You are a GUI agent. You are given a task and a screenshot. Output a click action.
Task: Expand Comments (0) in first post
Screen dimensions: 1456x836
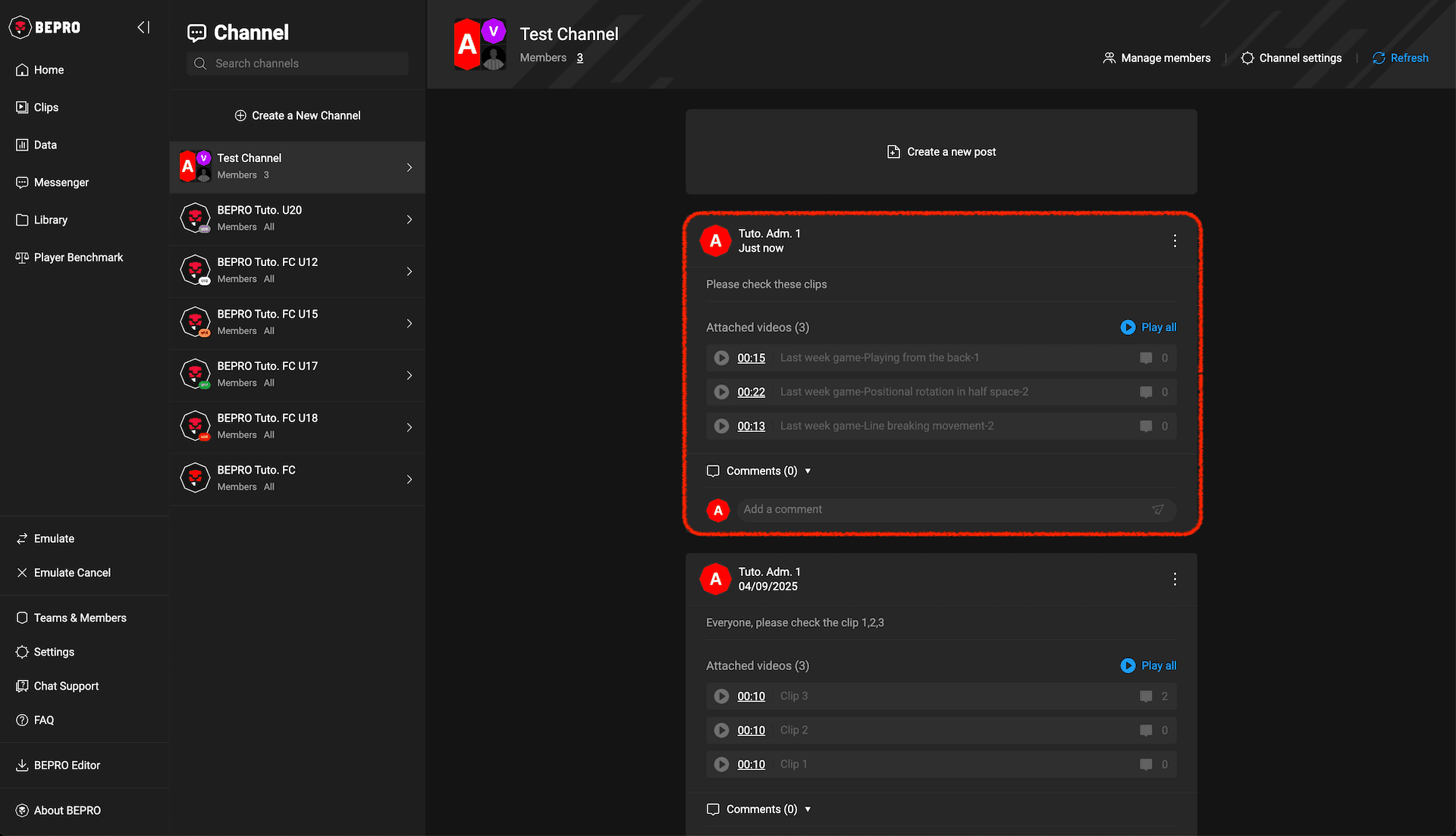761,471
